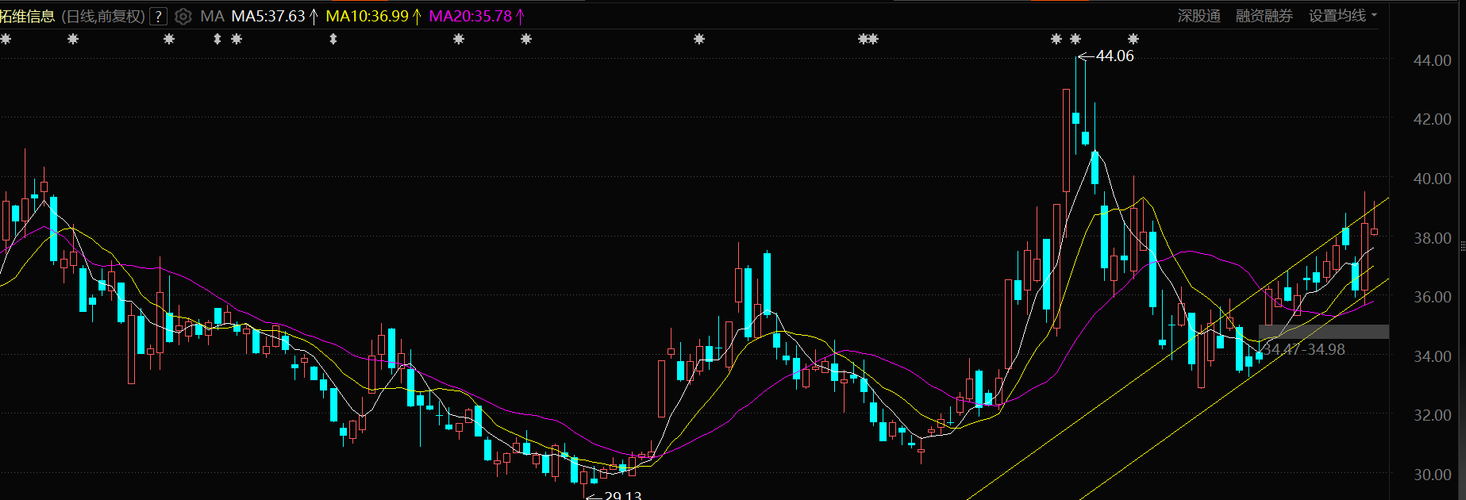Click the 拓维信息 stock name
The image size is (1466, 500).
tap(27, 16)
